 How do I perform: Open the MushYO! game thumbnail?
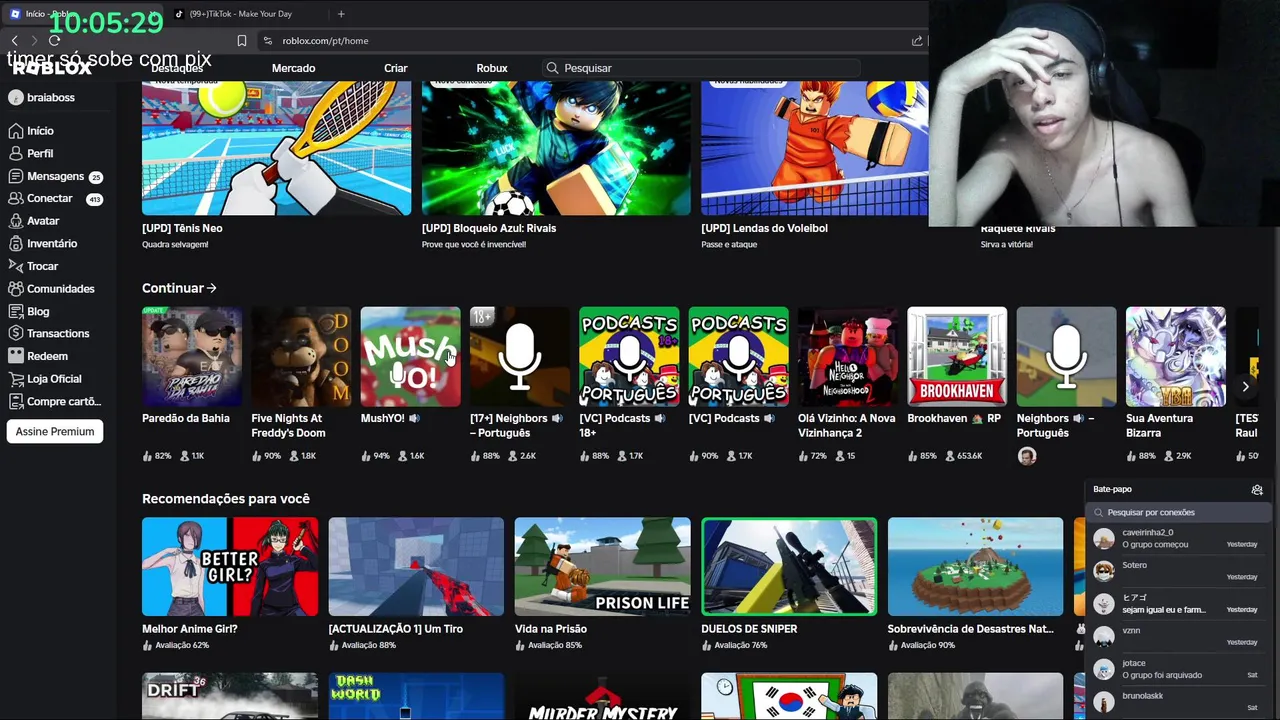pos(410,357)
